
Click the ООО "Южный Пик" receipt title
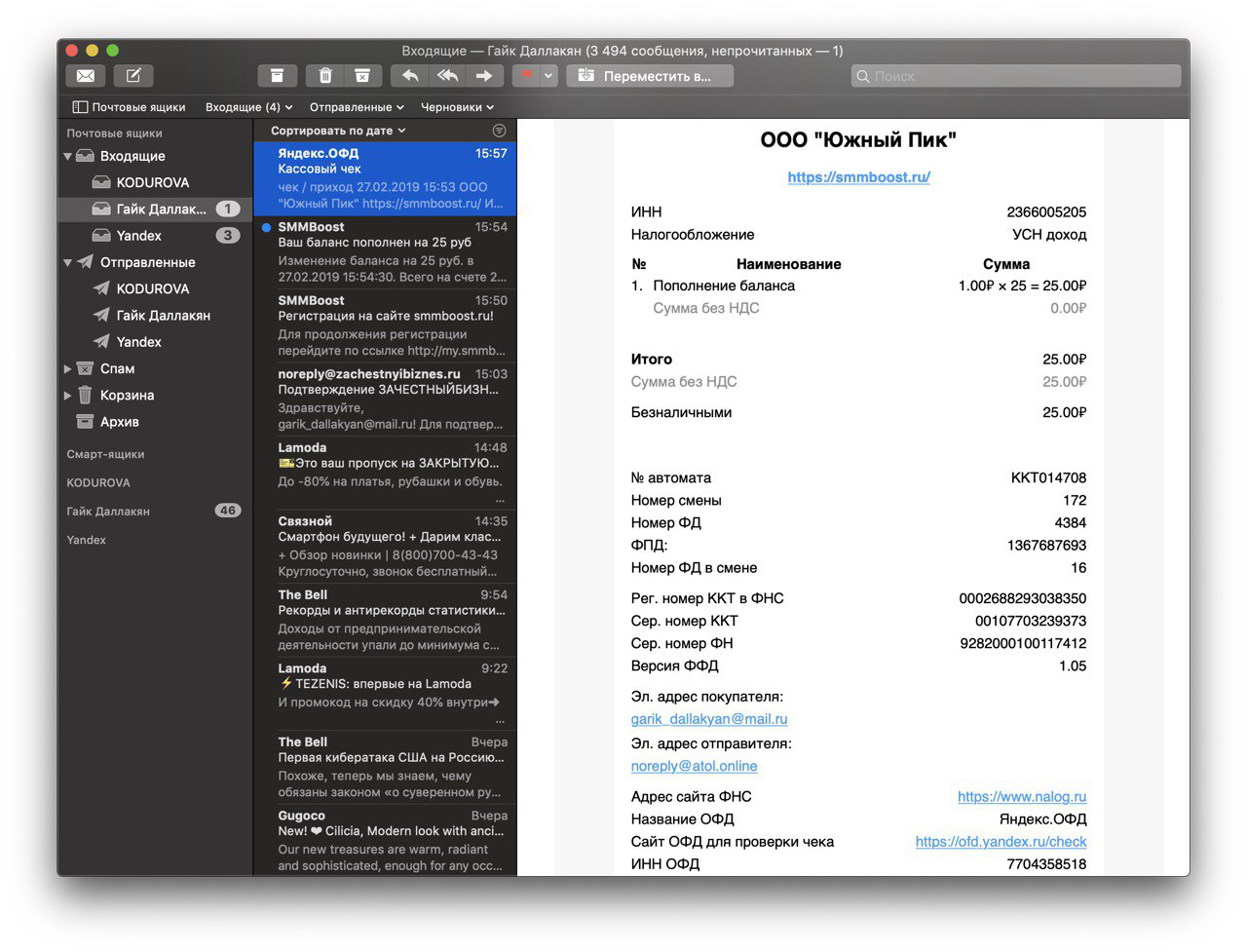(858, 140)
